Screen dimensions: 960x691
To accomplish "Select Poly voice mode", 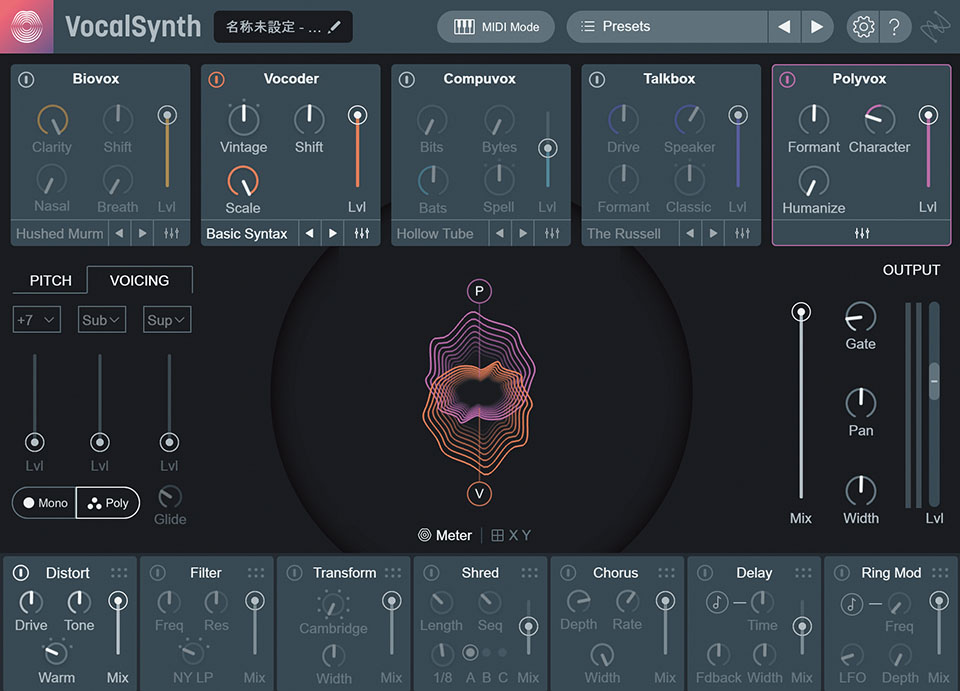I will click(108, 503).
